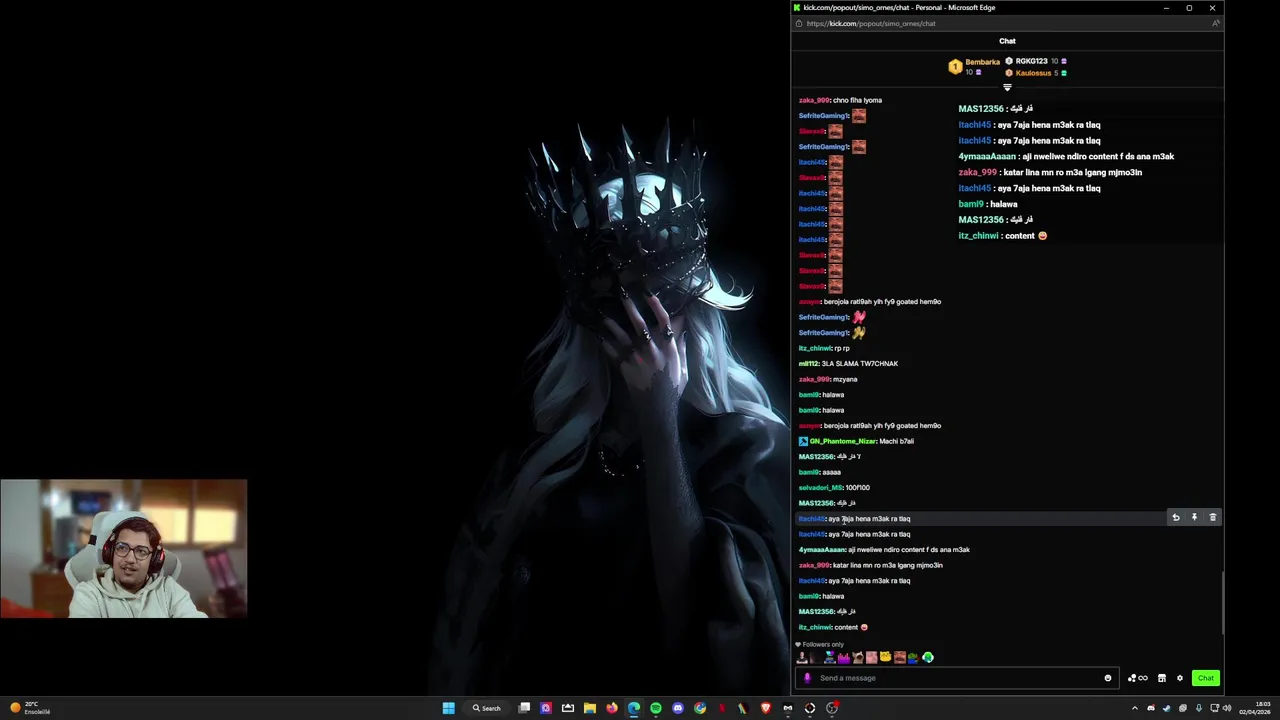Delete the hovered itachi45 message
The height and width of the screenshot is (720, 1280).
pos(1213,518)
